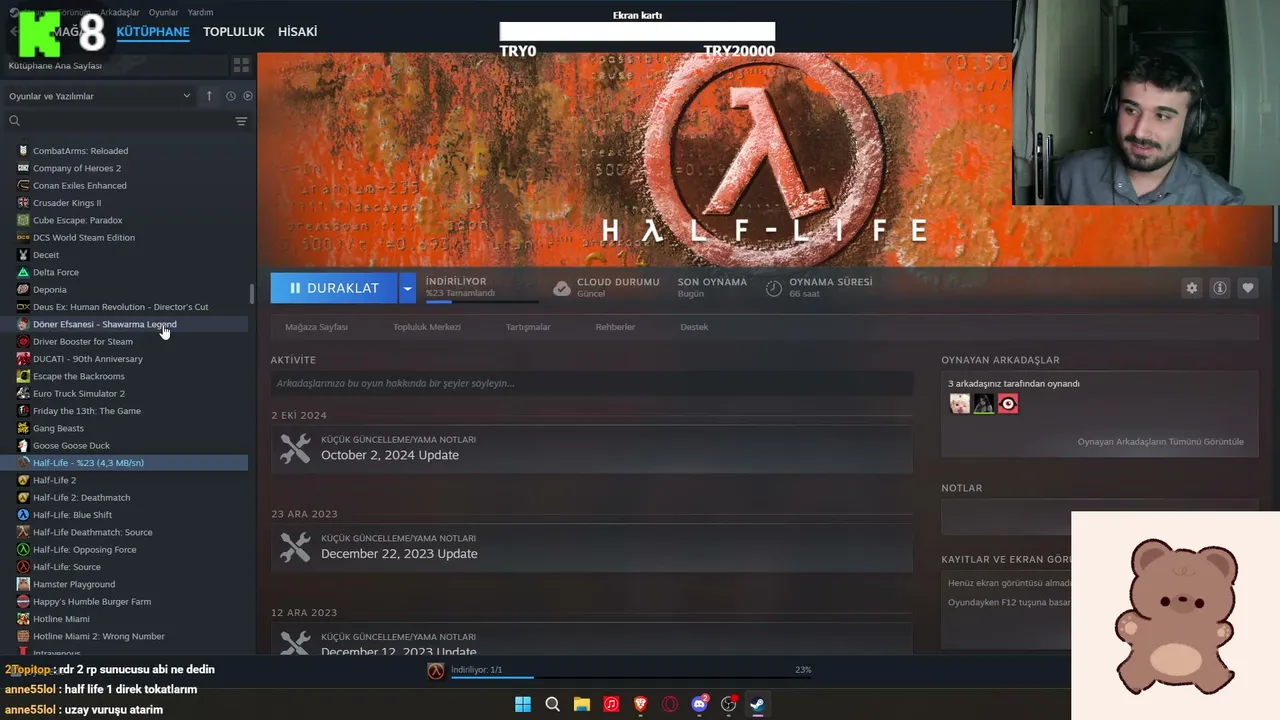1280x720 pixels.
Task: Open the Yardım menu
Action: click(x=200, y=12)
